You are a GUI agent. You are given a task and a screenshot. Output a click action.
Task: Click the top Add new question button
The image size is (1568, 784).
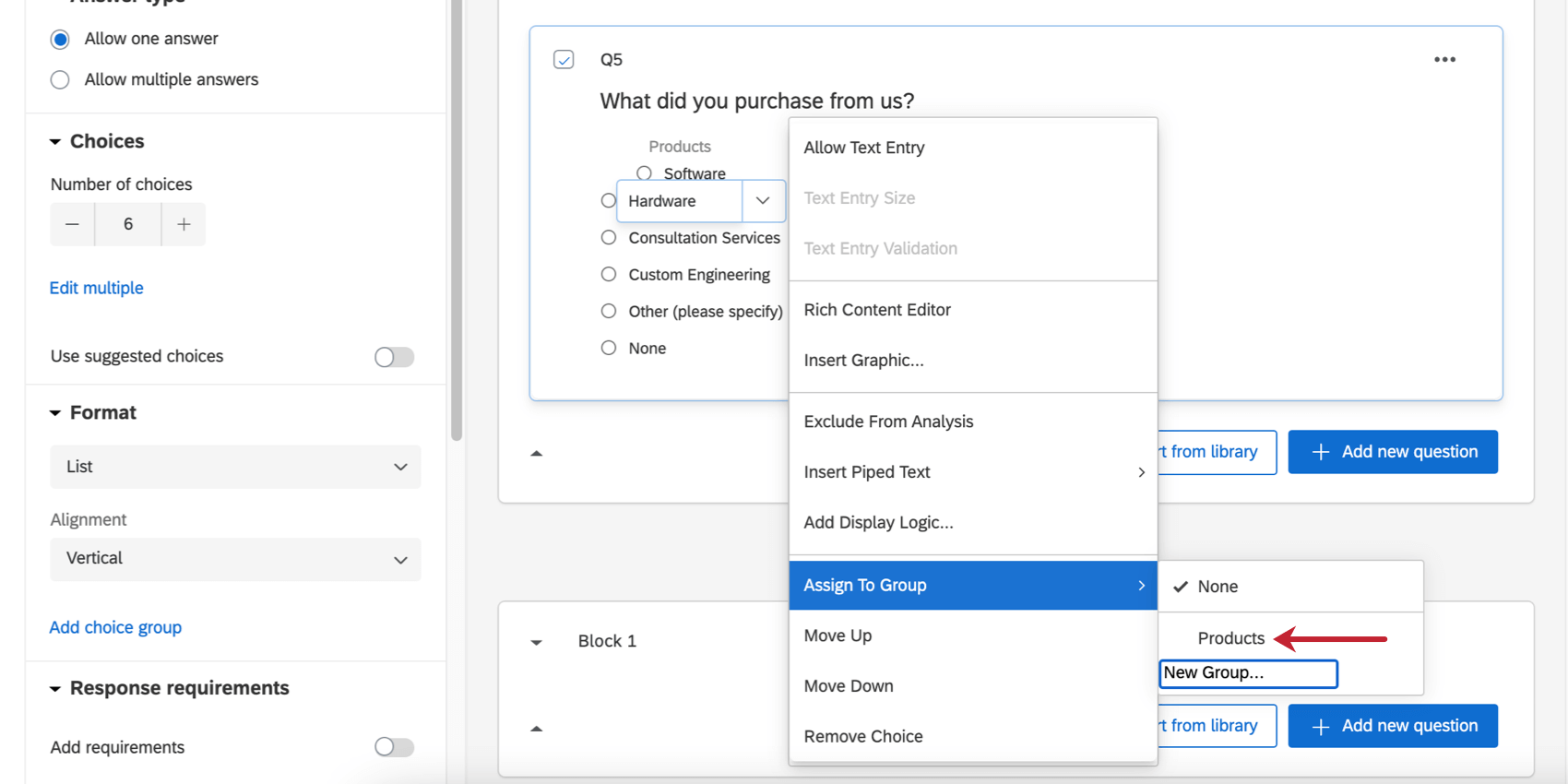1392,452
